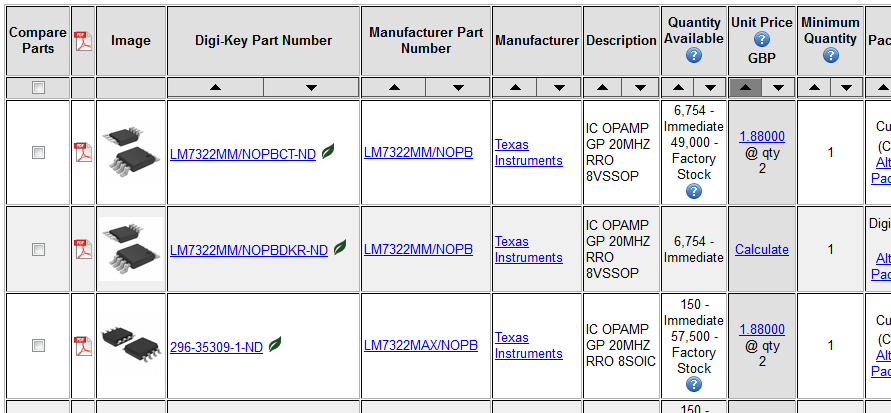Sort Unit Price ascending
The height and width of the screenshot is (413, 891).
click(746, 87)
